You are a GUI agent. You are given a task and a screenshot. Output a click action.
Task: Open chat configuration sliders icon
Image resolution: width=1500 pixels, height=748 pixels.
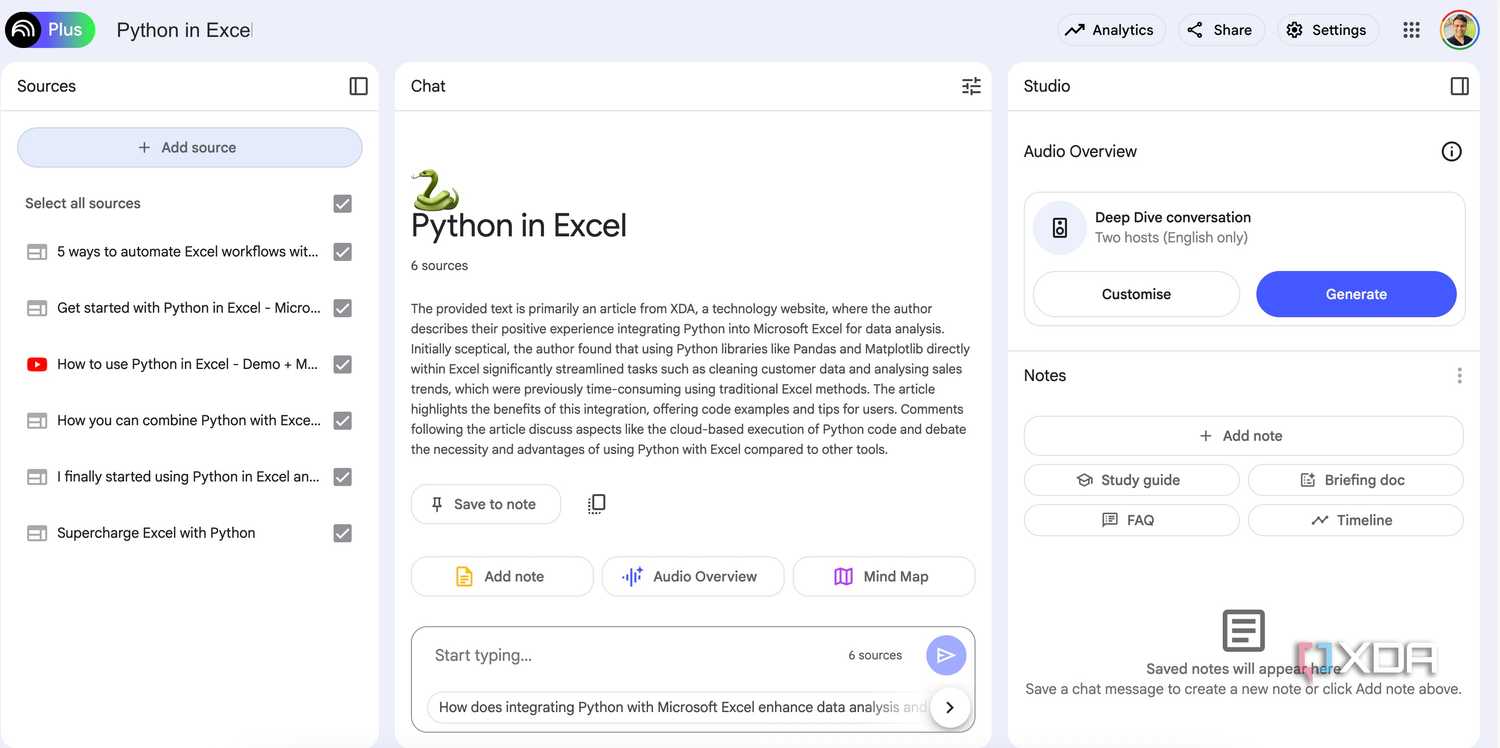click(971, 86)
